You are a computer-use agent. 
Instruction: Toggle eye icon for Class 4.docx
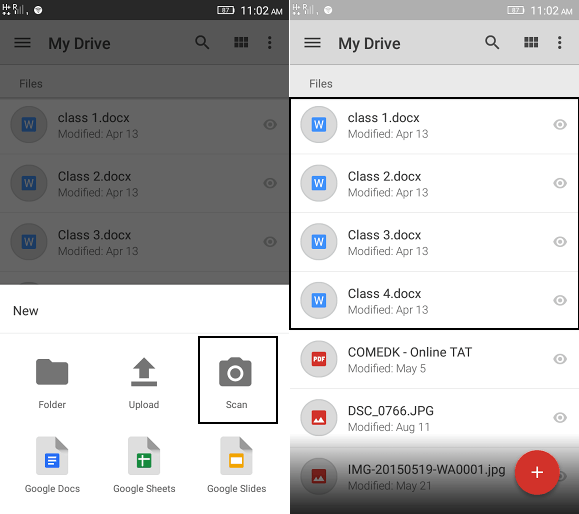point(560,300)
